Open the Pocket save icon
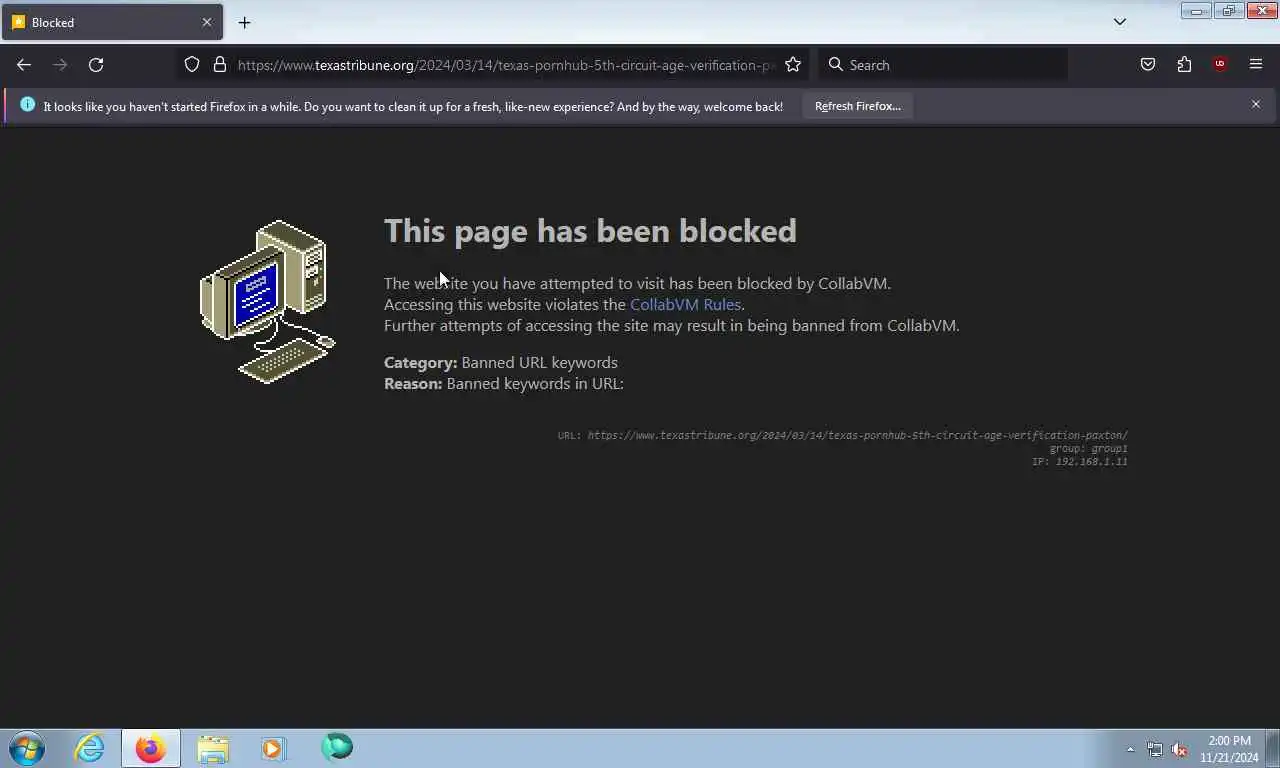The width and height of the screenshot is (1280, 768). click(x=1148, y=65)
